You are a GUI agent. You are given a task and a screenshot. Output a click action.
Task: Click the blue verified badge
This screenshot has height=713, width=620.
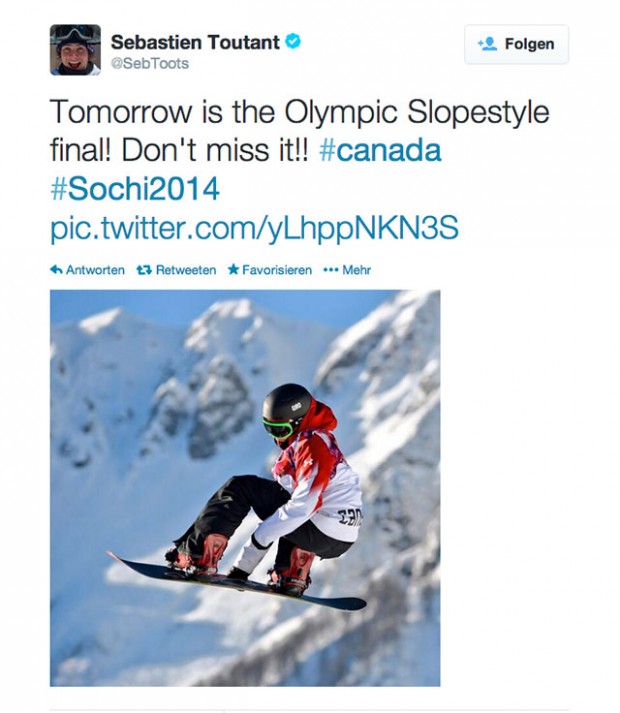pyautogui.click(x=293, y=41)
